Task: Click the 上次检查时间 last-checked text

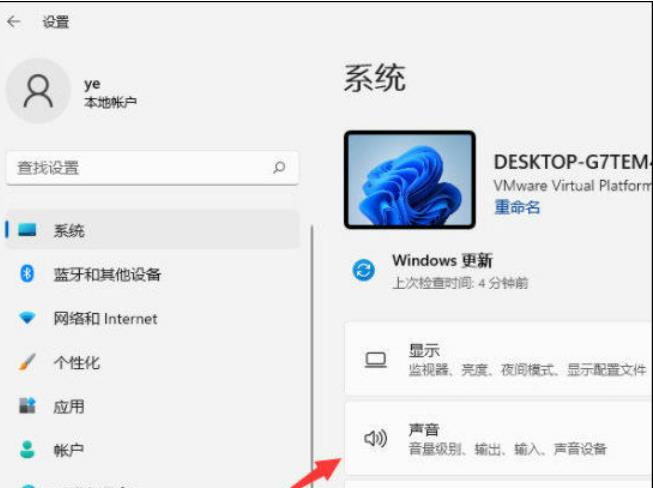Action: pyautogui.click(x=460, y=284)
